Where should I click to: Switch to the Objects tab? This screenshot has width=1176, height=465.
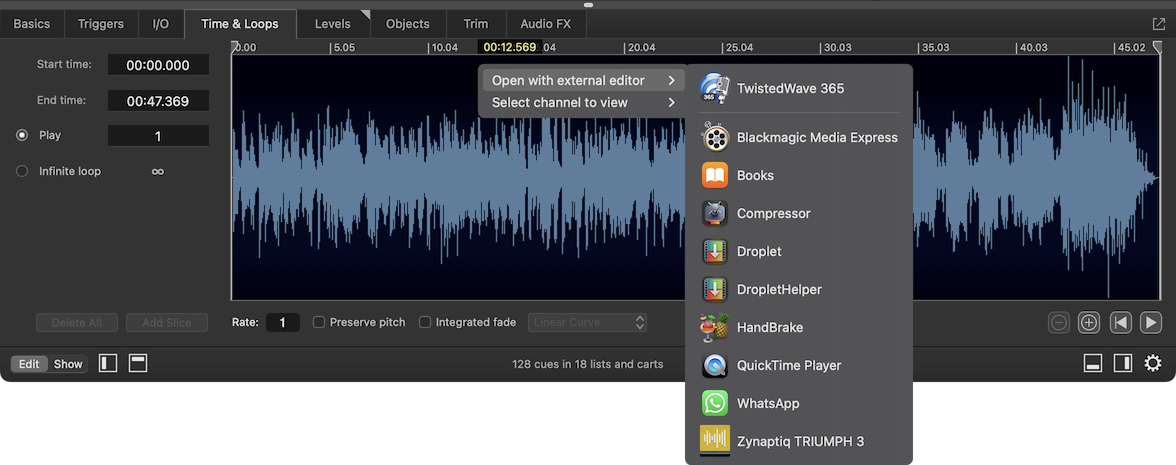tap(408, 24)
